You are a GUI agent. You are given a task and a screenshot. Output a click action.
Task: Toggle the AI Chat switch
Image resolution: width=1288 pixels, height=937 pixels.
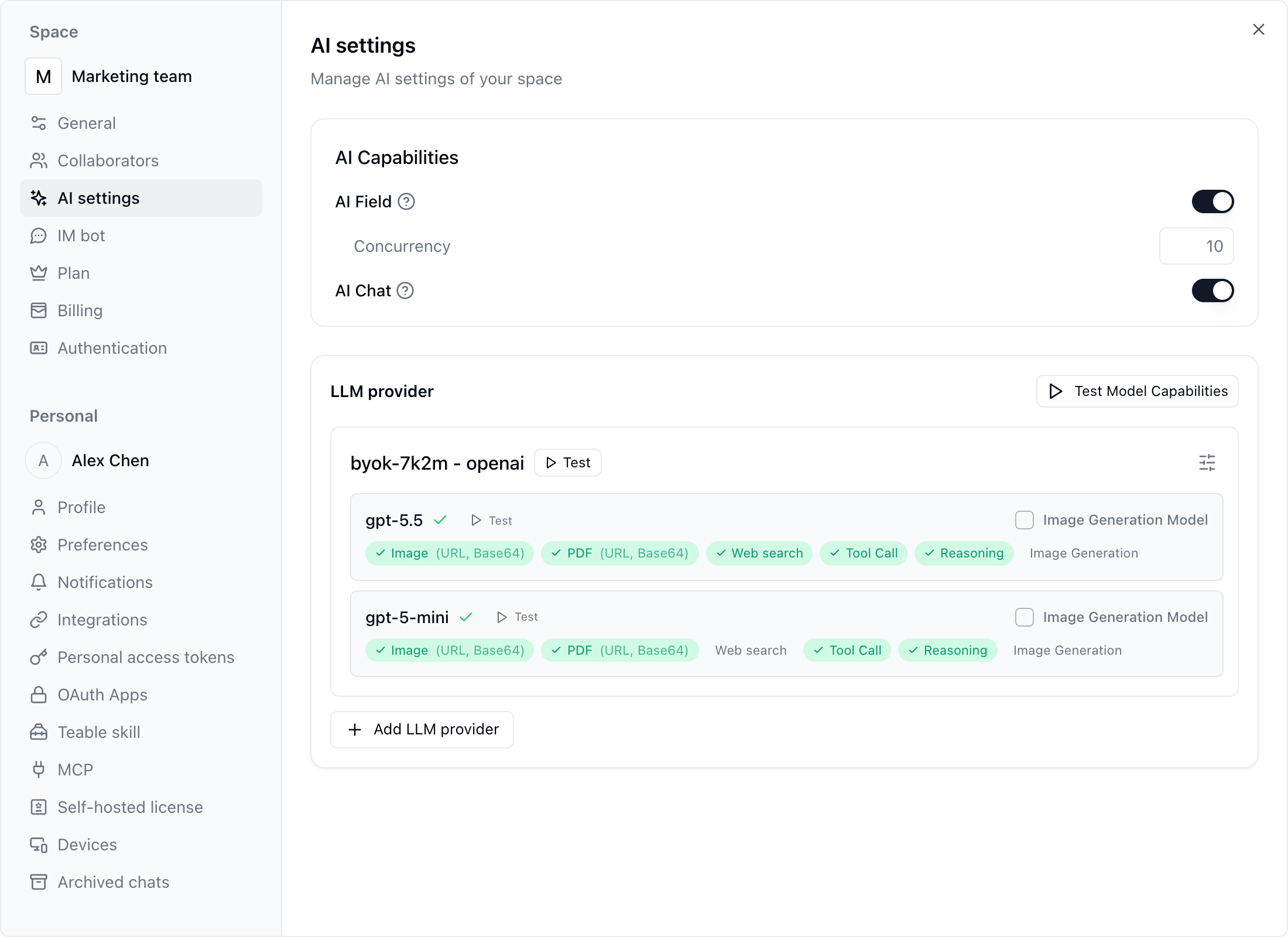click(x=1212, y=290)
